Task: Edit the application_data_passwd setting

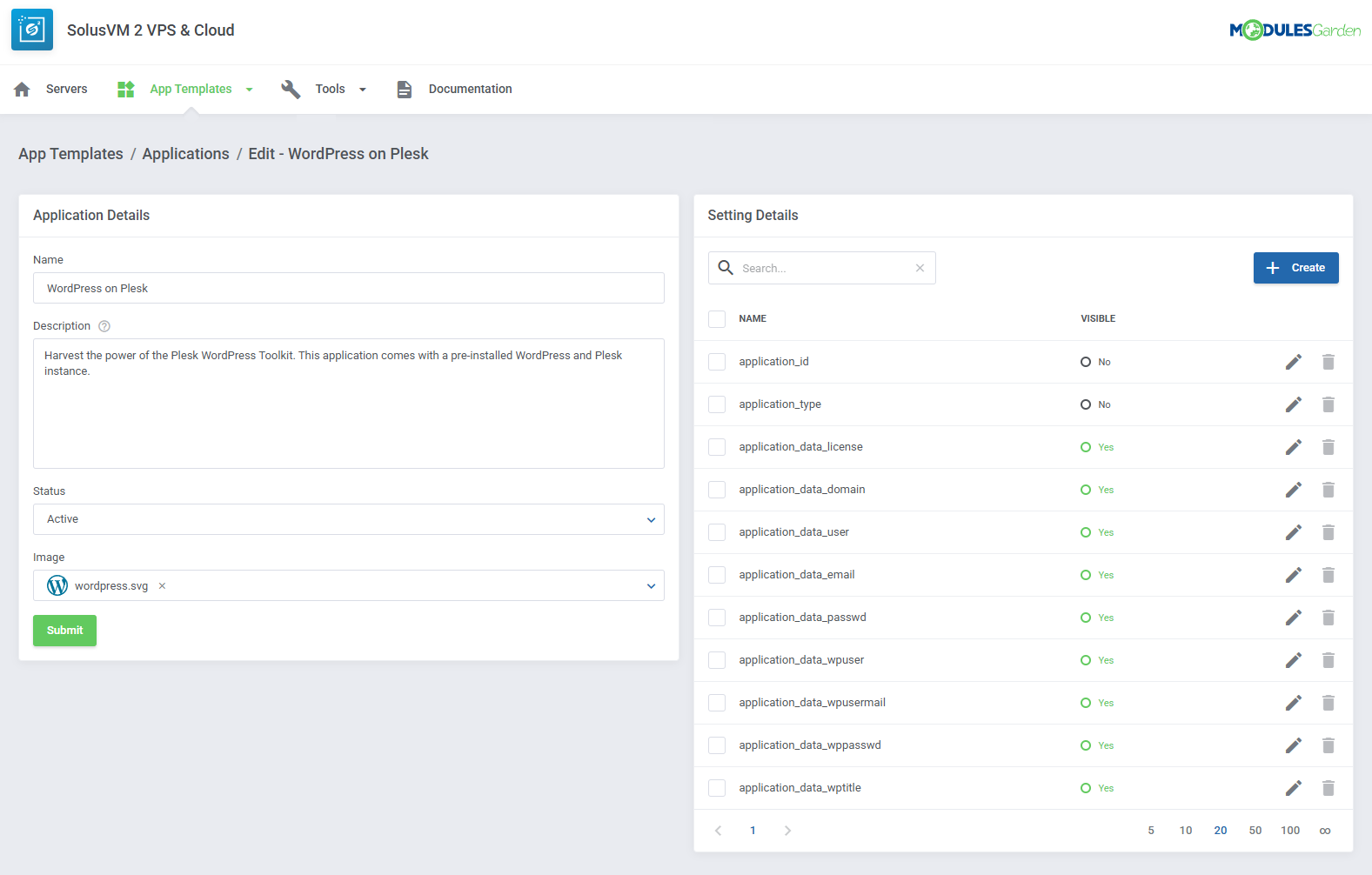Action: point(1294,618)
